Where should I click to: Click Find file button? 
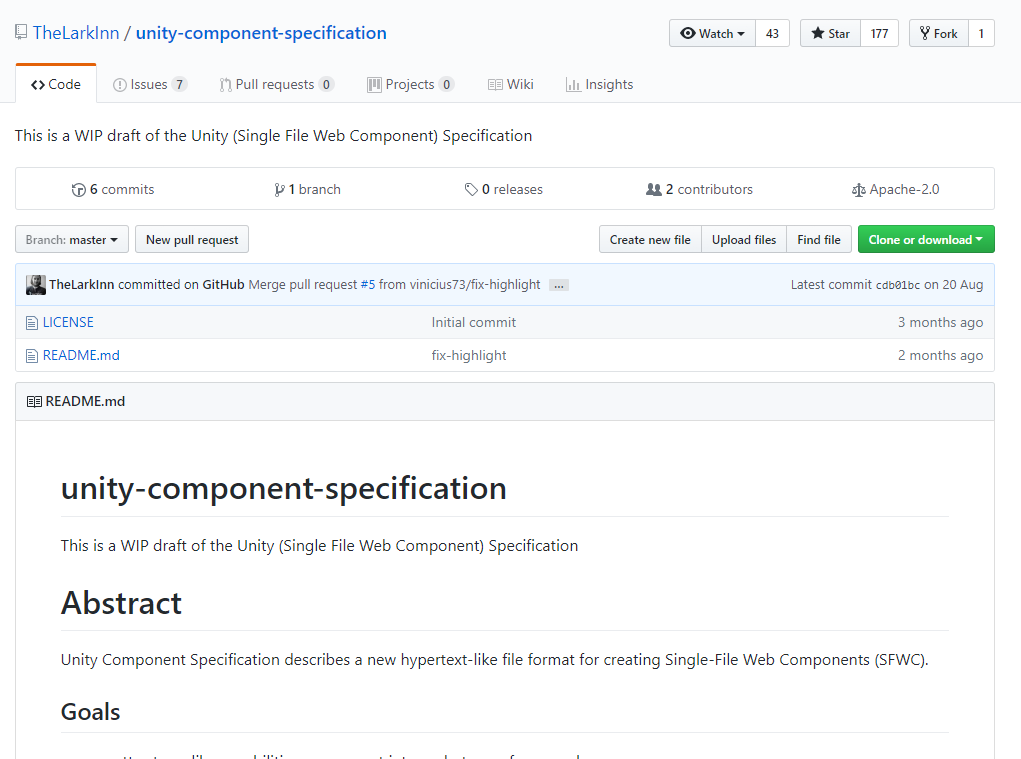point(818,240)
